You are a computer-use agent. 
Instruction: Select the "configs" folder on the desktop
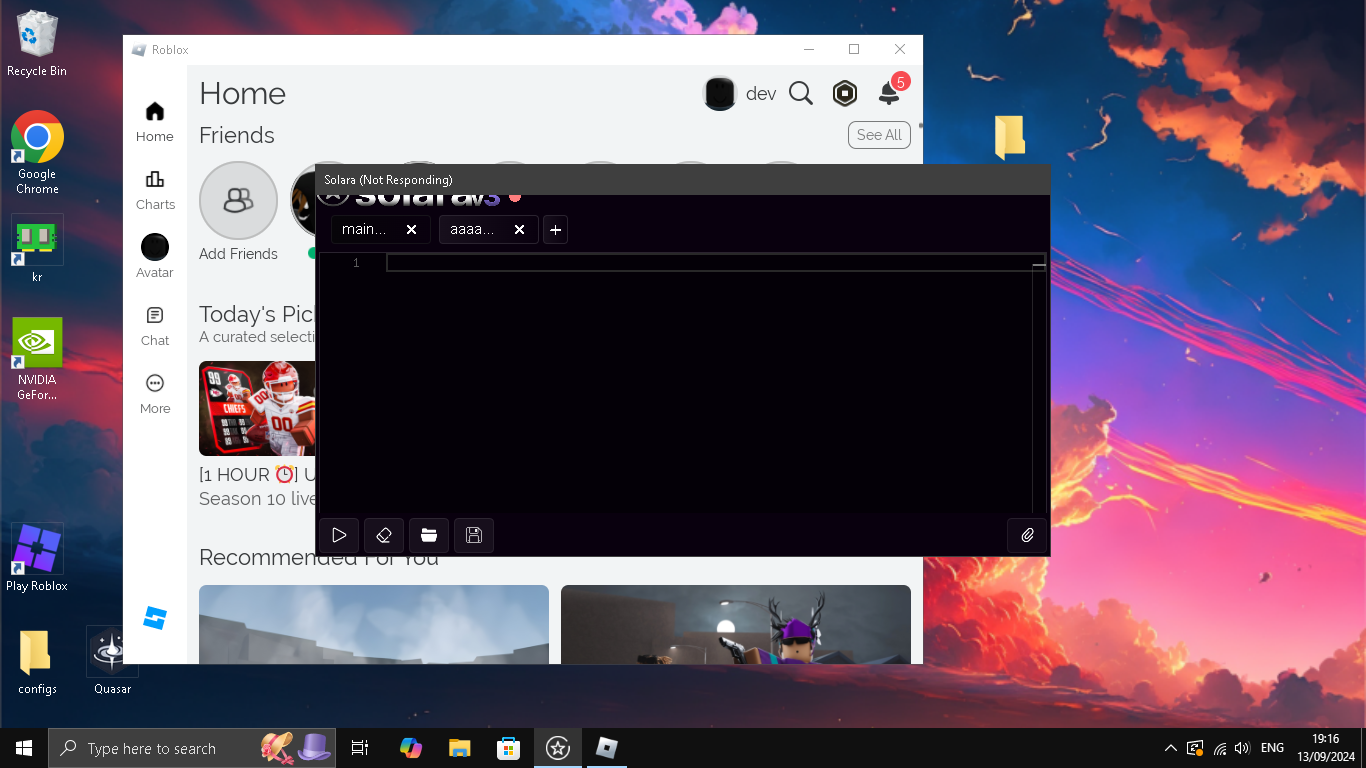[37, 661]
